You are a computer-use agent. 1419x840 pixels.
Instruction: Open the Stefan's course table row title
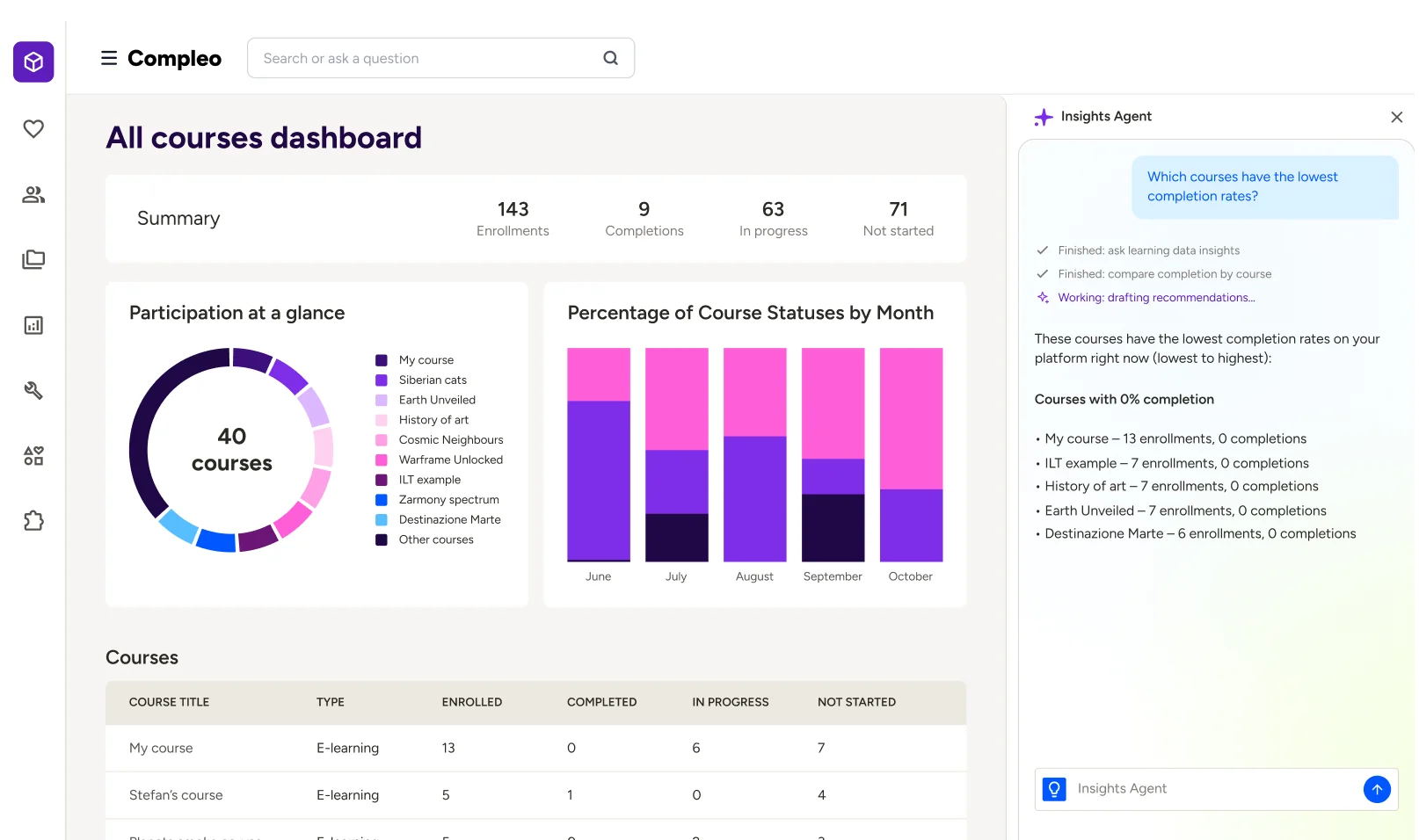tap(176, 795)
